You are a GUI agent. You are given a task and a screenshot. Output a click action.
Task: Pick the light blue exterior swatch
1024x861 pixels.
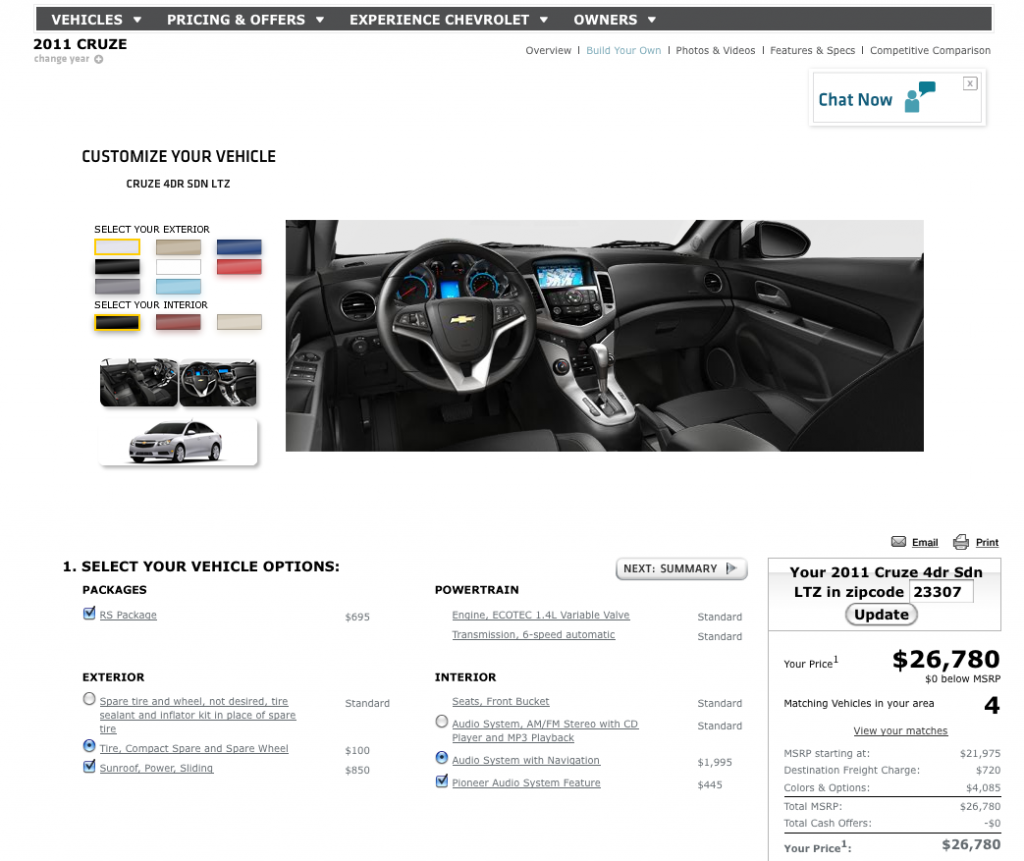point(178,286)
